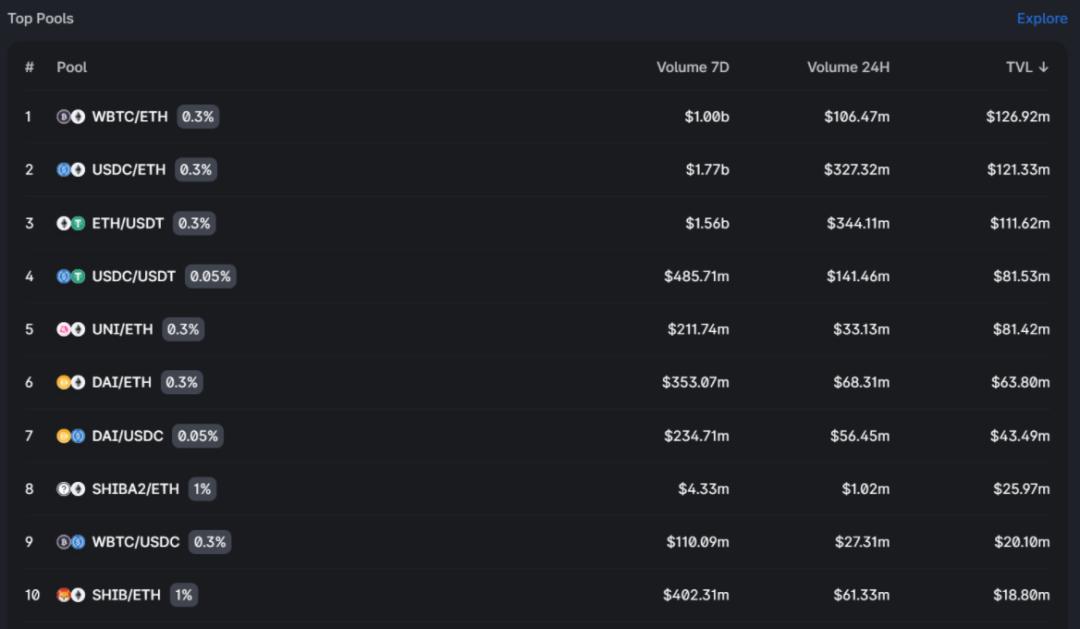Click the SHIBA2/ETH token pair icon
The width and height of the screenshot is (1080, 629).
(70, 489)
